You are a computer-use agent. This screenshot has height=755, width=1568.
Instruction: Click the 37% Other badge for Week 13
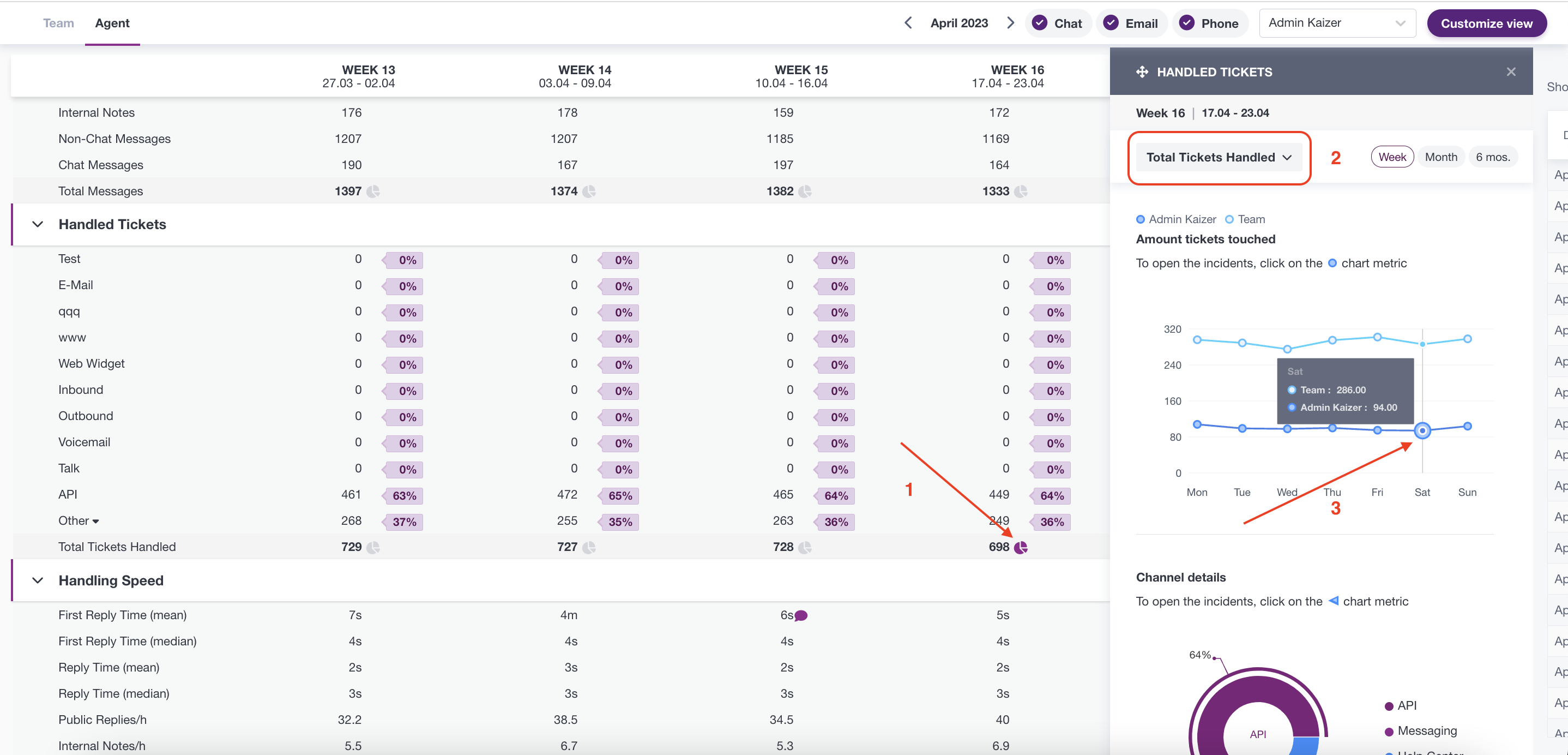click(403, 522)
